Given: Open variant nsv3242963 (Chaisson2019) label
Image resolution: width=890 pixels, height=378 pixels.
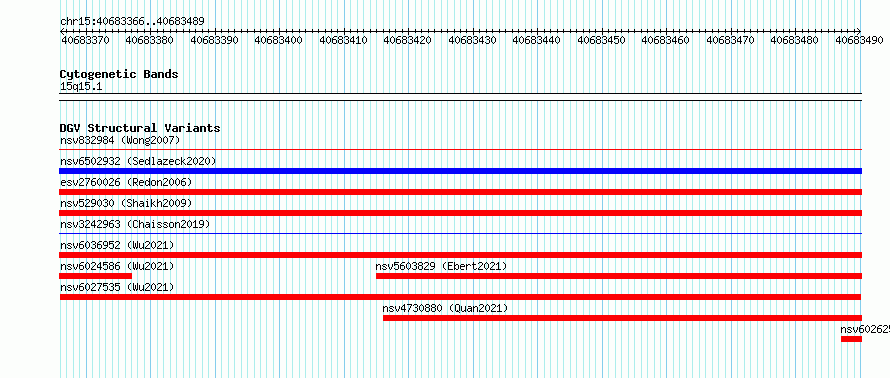Looking at the screenshot, I should pos(135,224).
